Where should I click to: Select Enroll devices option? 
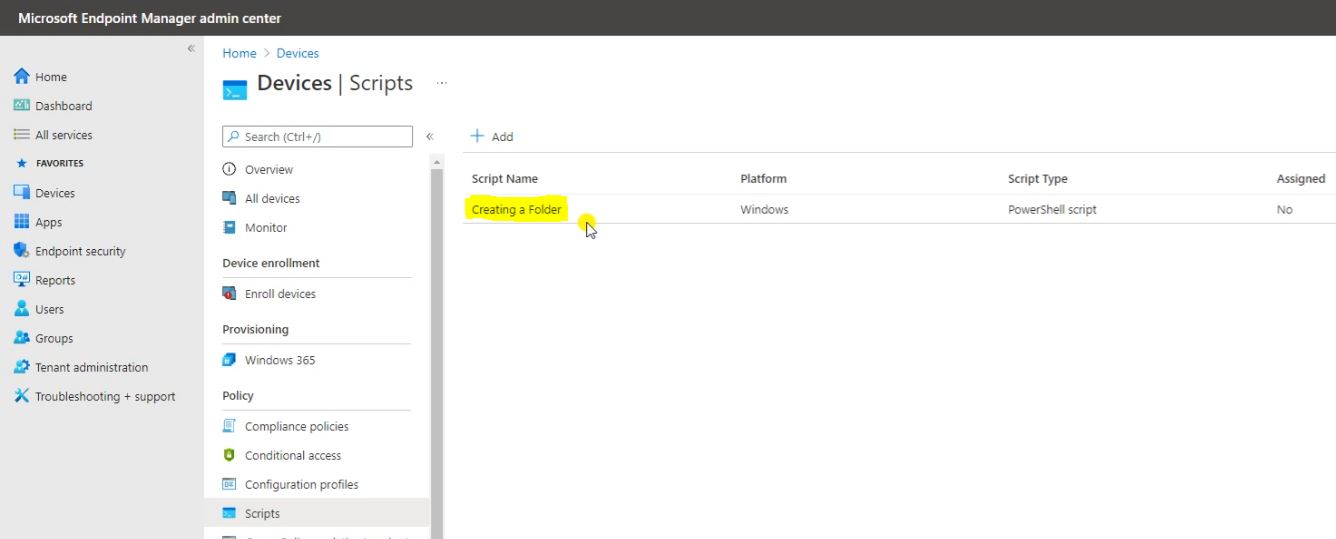[x=280, y=294]
